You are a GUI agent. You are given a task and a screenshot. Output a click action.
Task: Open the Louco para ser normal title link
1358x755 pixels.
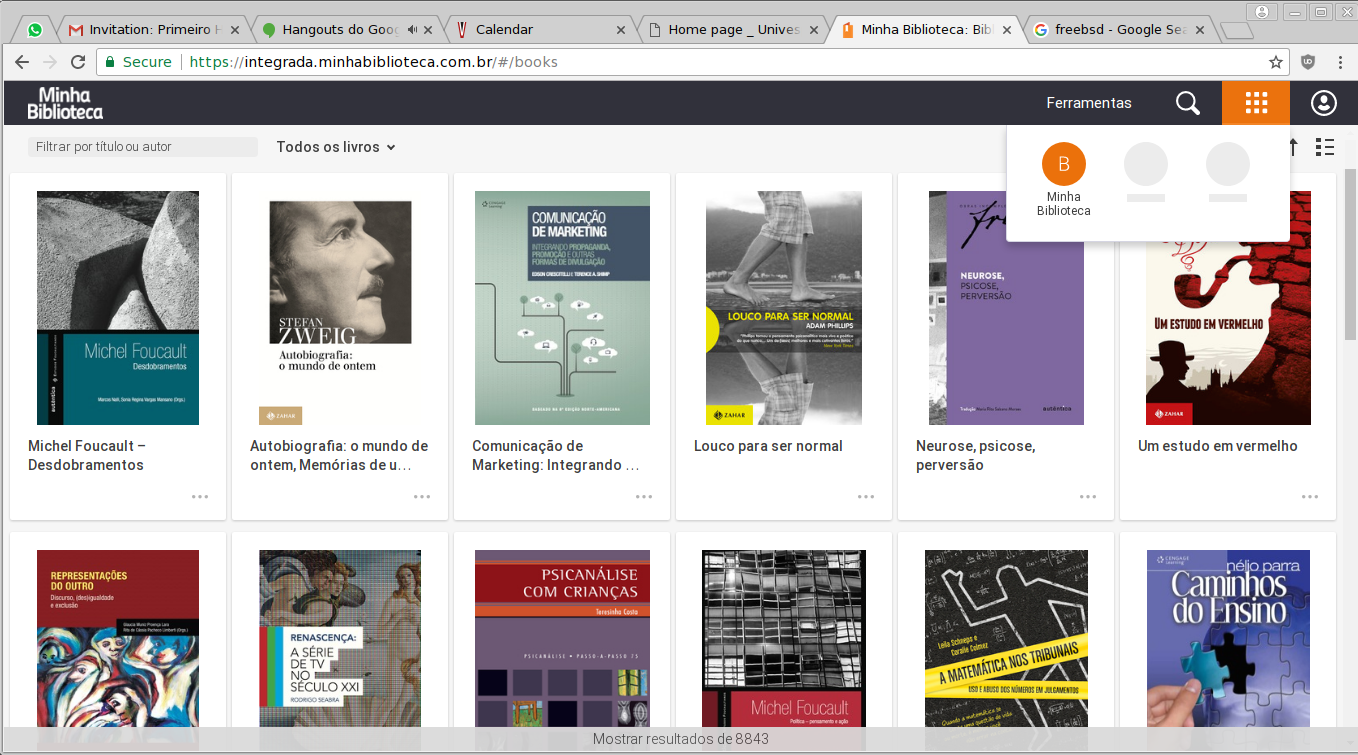pyautogui.click(x=768, y=446)
